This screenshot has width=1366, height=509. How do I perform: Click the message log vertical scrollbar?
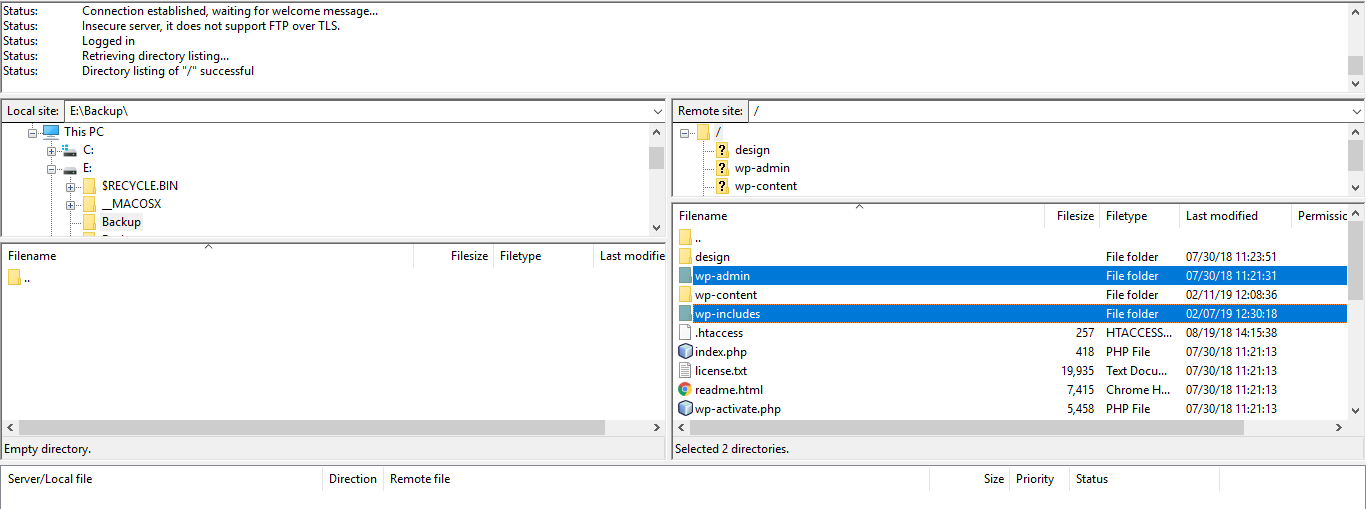coord(1355,66)
